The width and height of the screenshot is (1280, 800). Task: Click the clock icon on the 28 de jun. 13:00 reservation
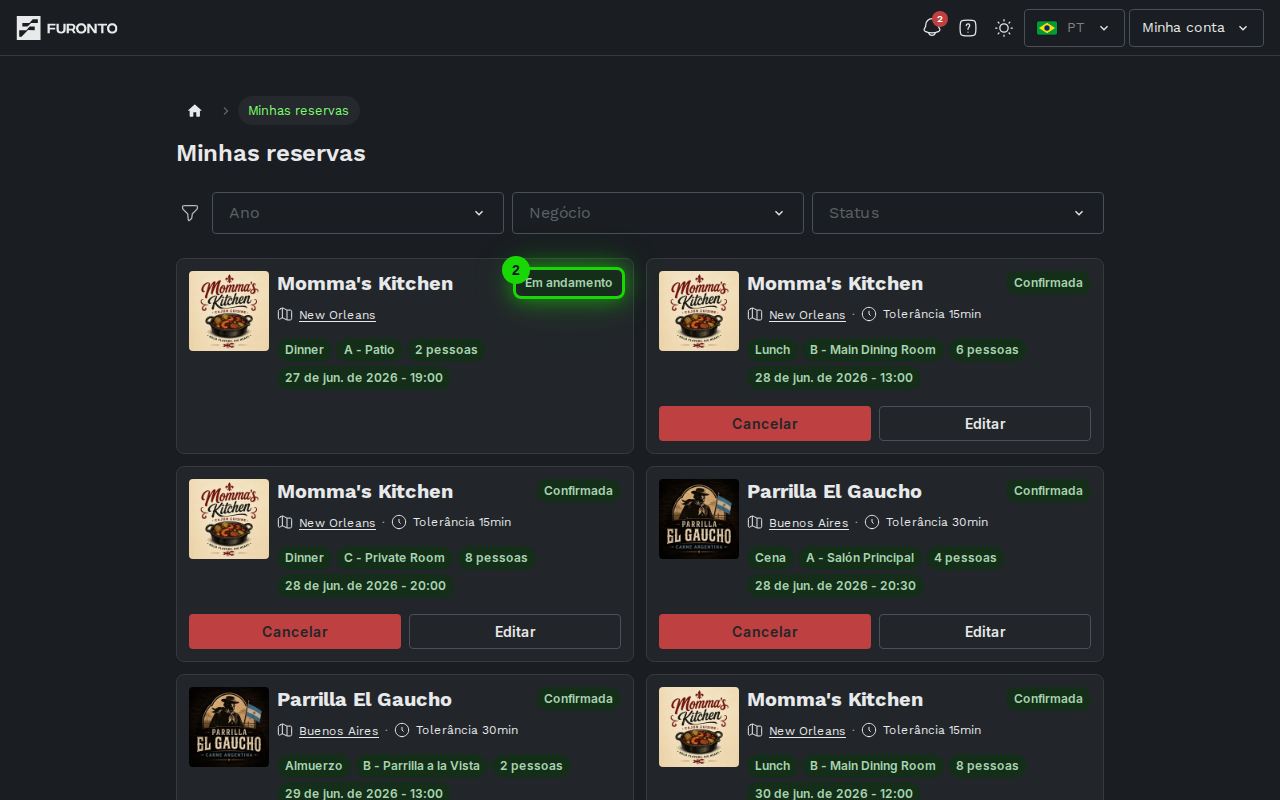click(x=869, y=314)
